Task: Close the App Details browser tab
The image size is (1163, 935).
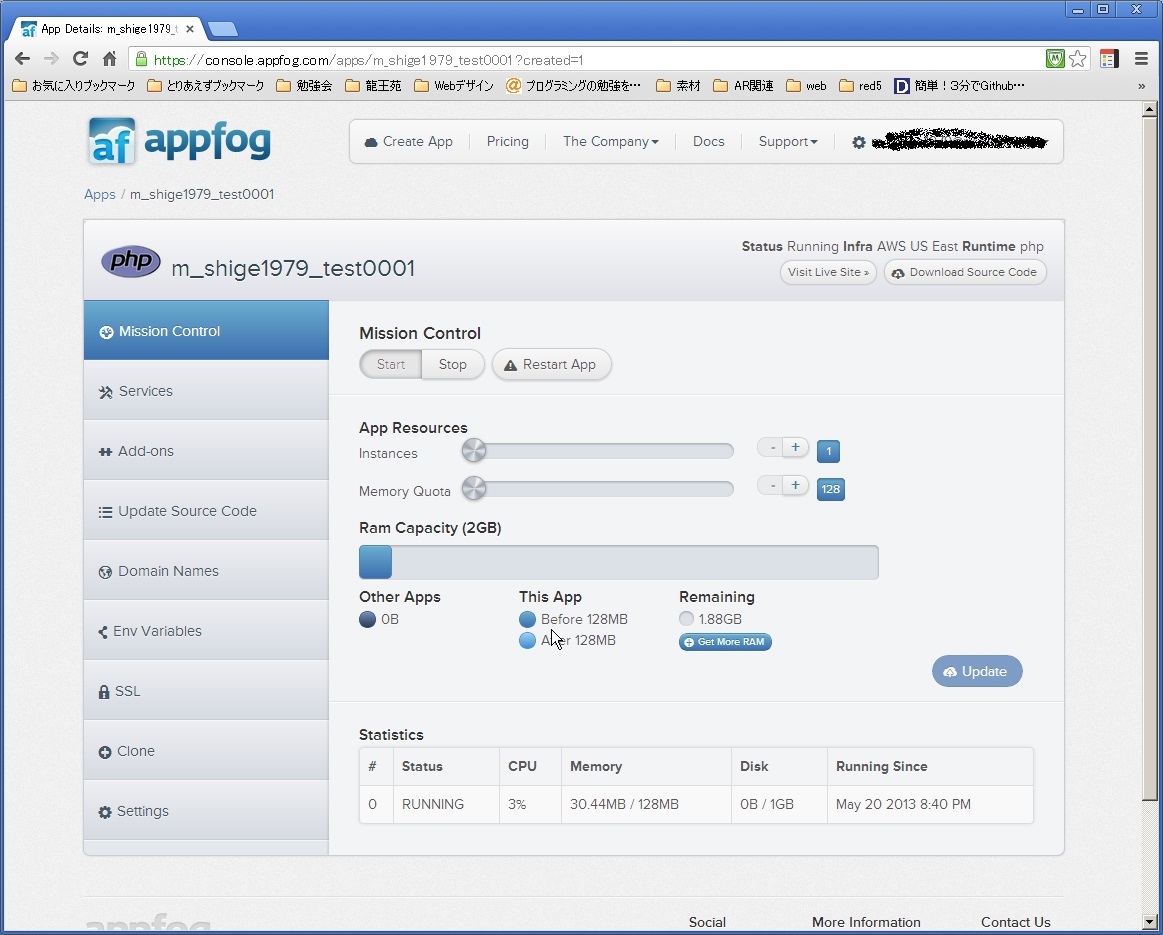Action: (x=190, y=29)
